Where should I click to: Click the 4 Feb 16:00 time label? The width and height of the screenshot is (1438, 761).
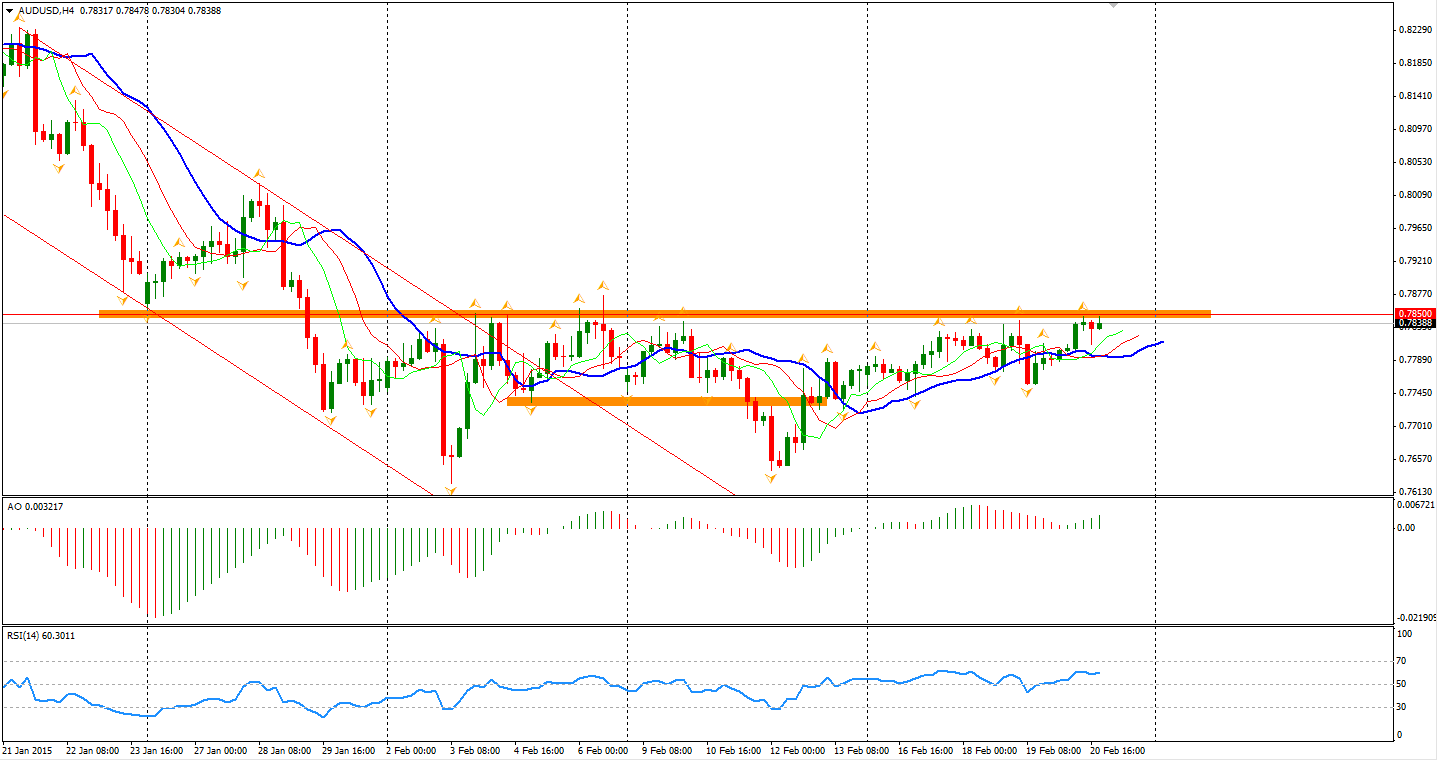[538, 749]
